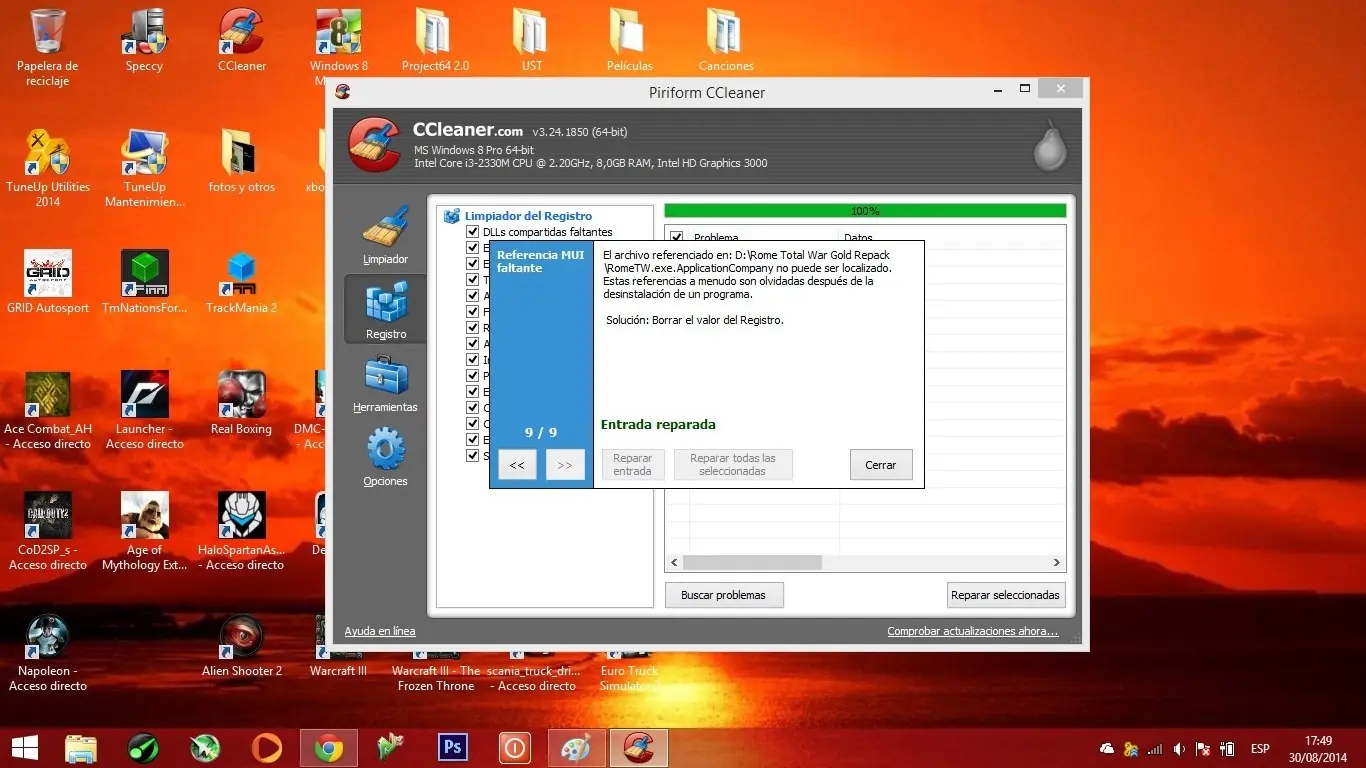Viewport: 1366px width, 768px height.
Task: Toggle registry checkbox whose label starts with P
Action: pos(473,376)
